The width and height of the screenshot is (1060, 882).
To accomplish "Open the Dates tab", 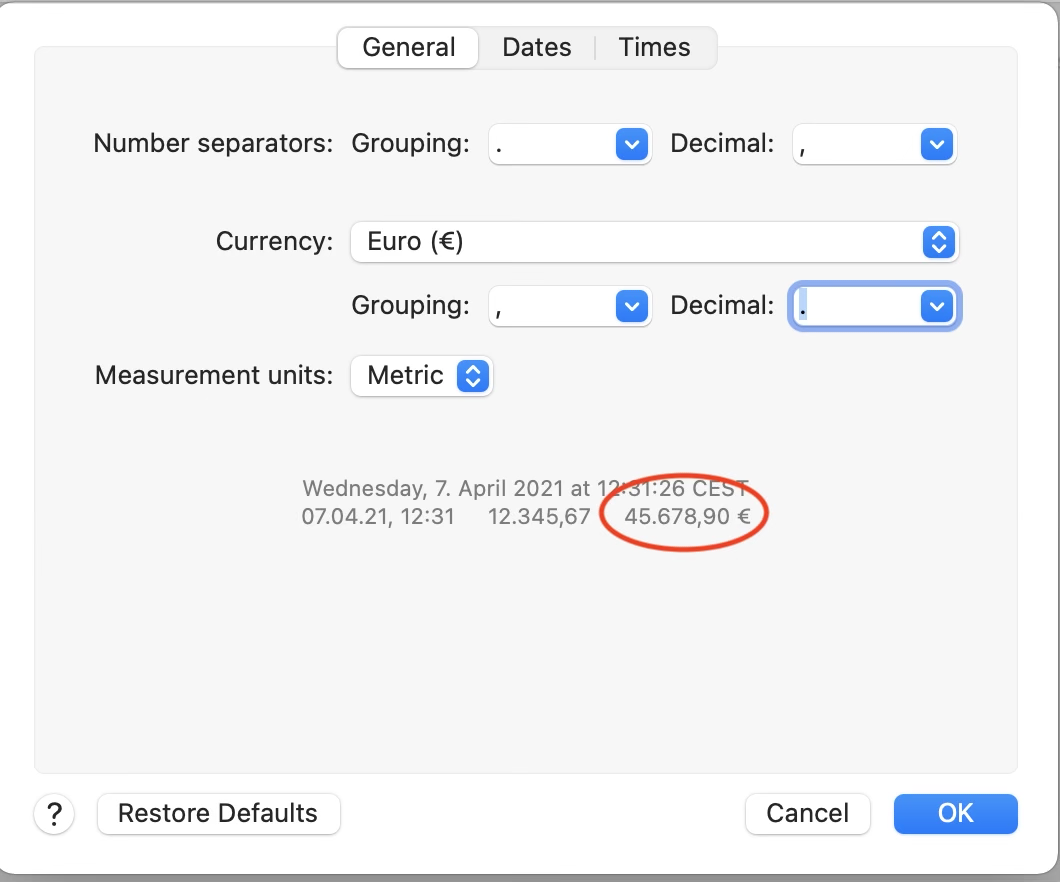I will pyautogui.click(x=537, y=47).
